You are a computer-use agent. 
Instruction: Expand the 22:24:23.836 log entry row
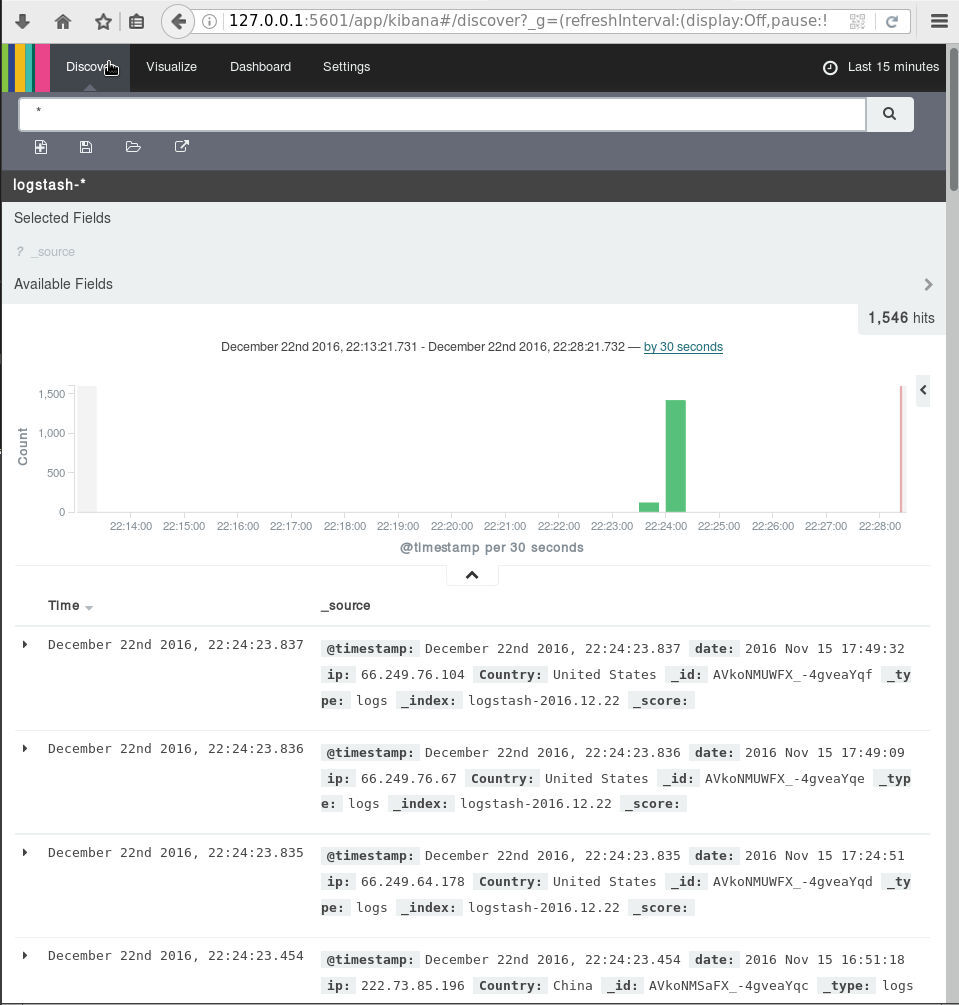pos(25,749)
